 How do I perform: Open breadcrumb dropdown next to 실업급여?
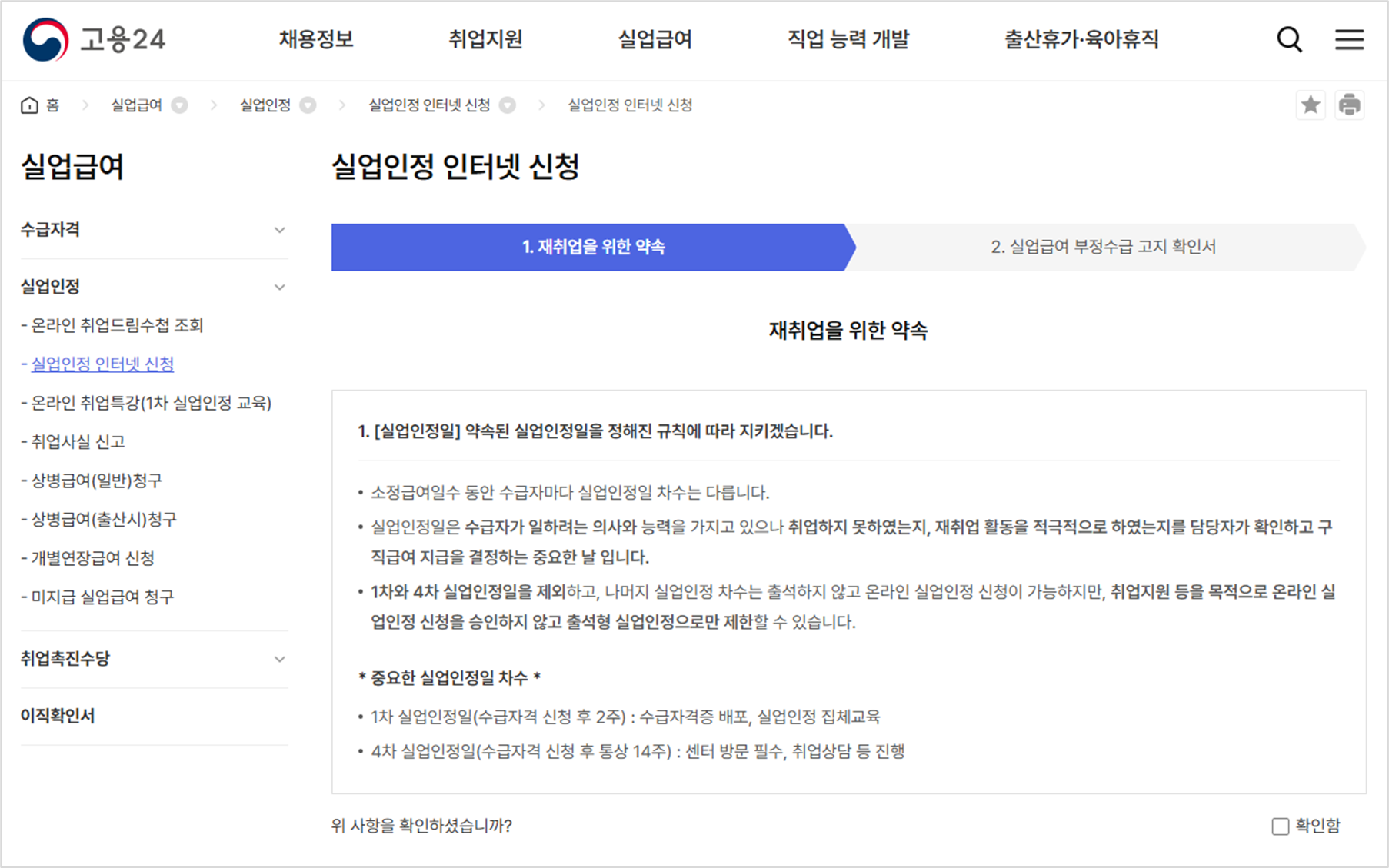(x=179, y=105)
